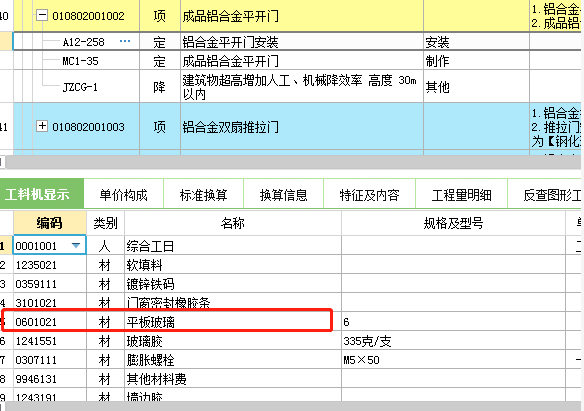Select material code 0359111
This screenshot has width=584, height=411.
pos(50,284)
